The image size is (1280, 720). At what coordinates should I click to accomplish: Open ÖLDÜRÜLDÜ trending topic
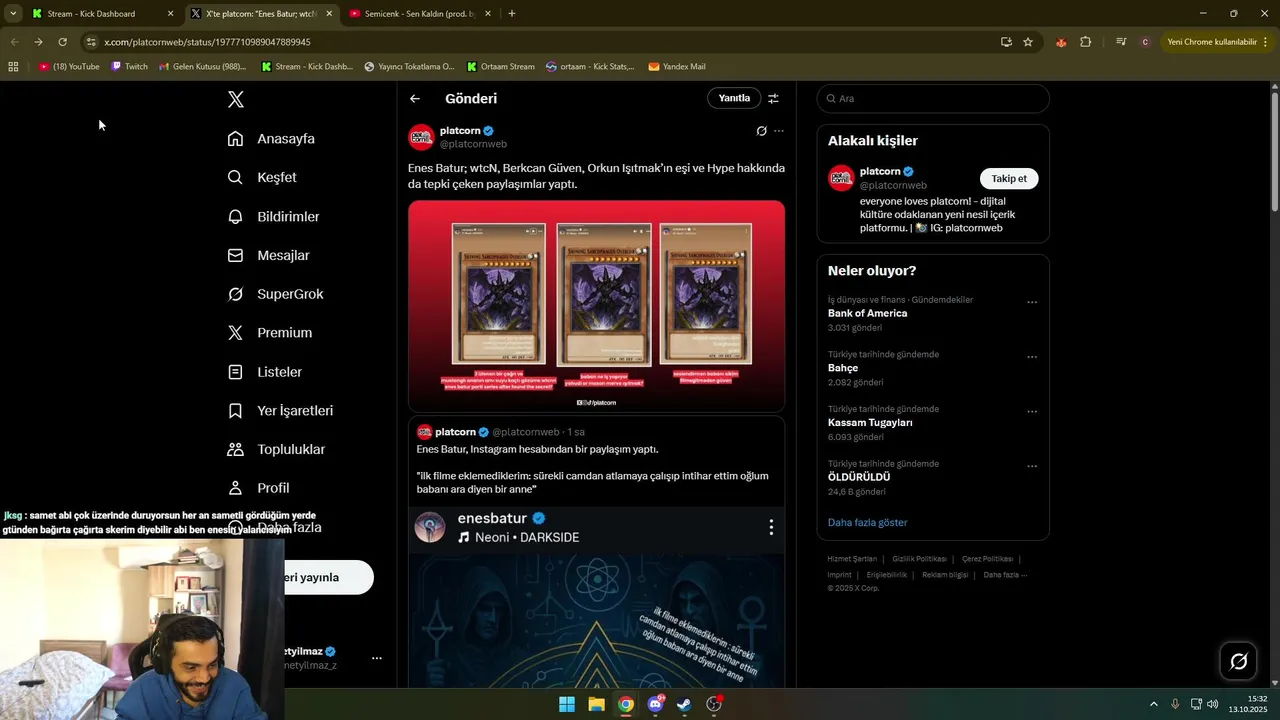click(859, 477)
